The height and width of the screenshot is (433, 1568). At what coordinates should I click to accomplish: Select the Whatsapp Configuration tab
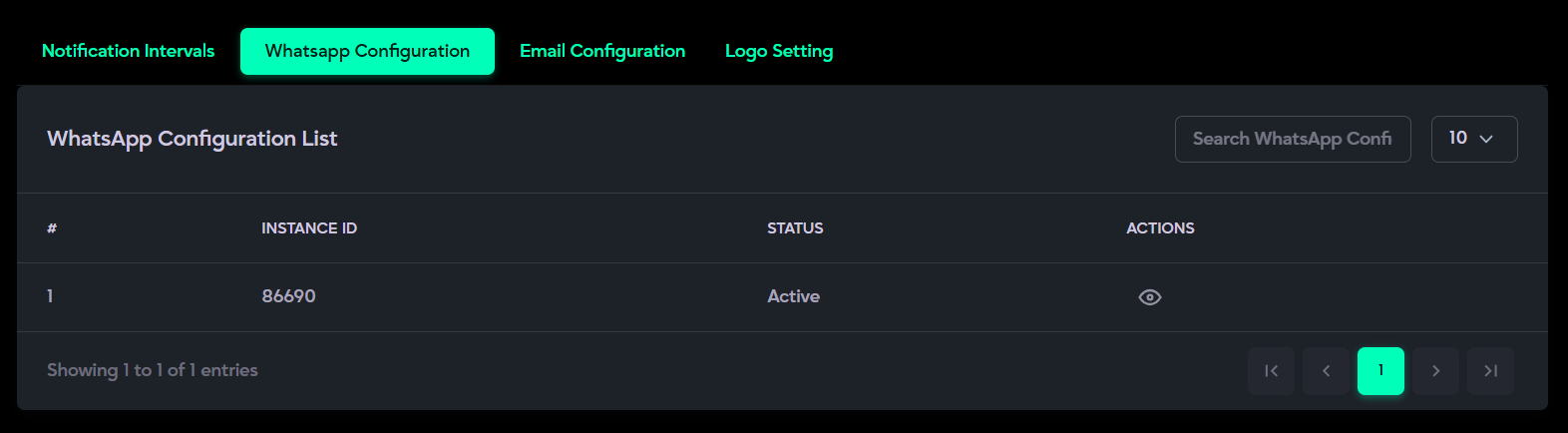pos(367,51)
